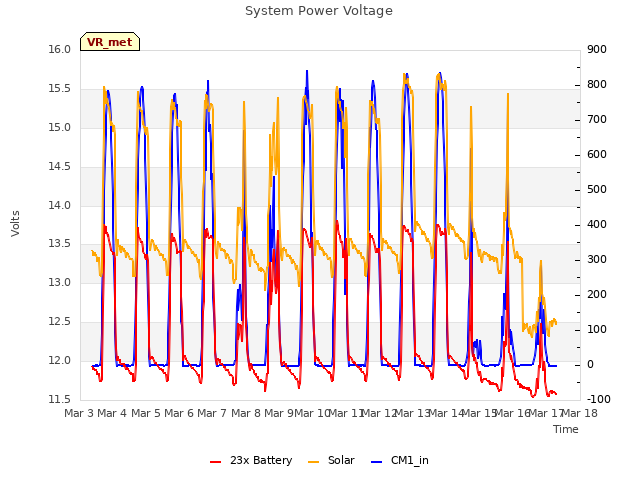Click the 800 right axis tick label
Screen dimensions: 640x480
coord(597,84)
